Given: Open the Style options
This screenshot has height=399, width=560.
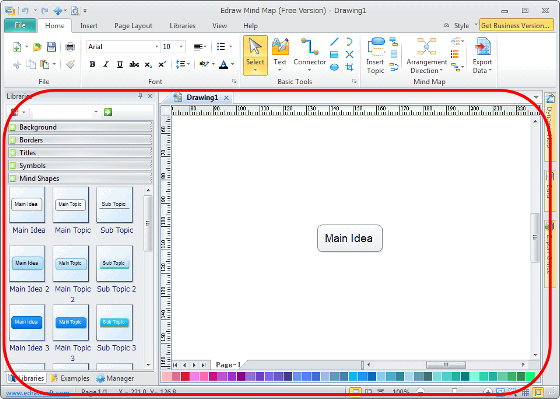Looking at the screenshot, I should 461,26.
